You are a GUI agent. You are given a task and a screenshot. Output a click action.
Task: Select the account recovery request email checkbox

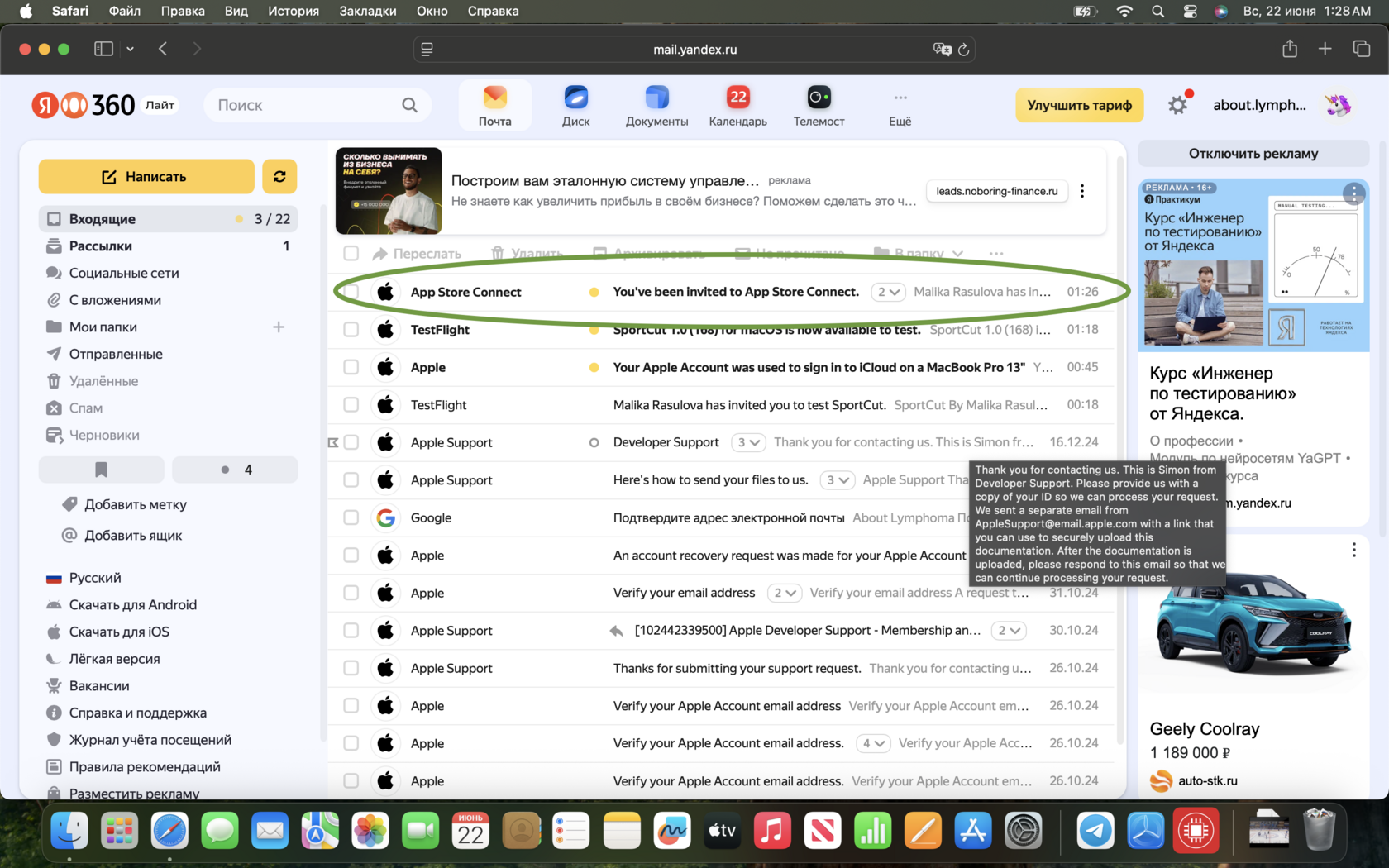pos(351,556)
